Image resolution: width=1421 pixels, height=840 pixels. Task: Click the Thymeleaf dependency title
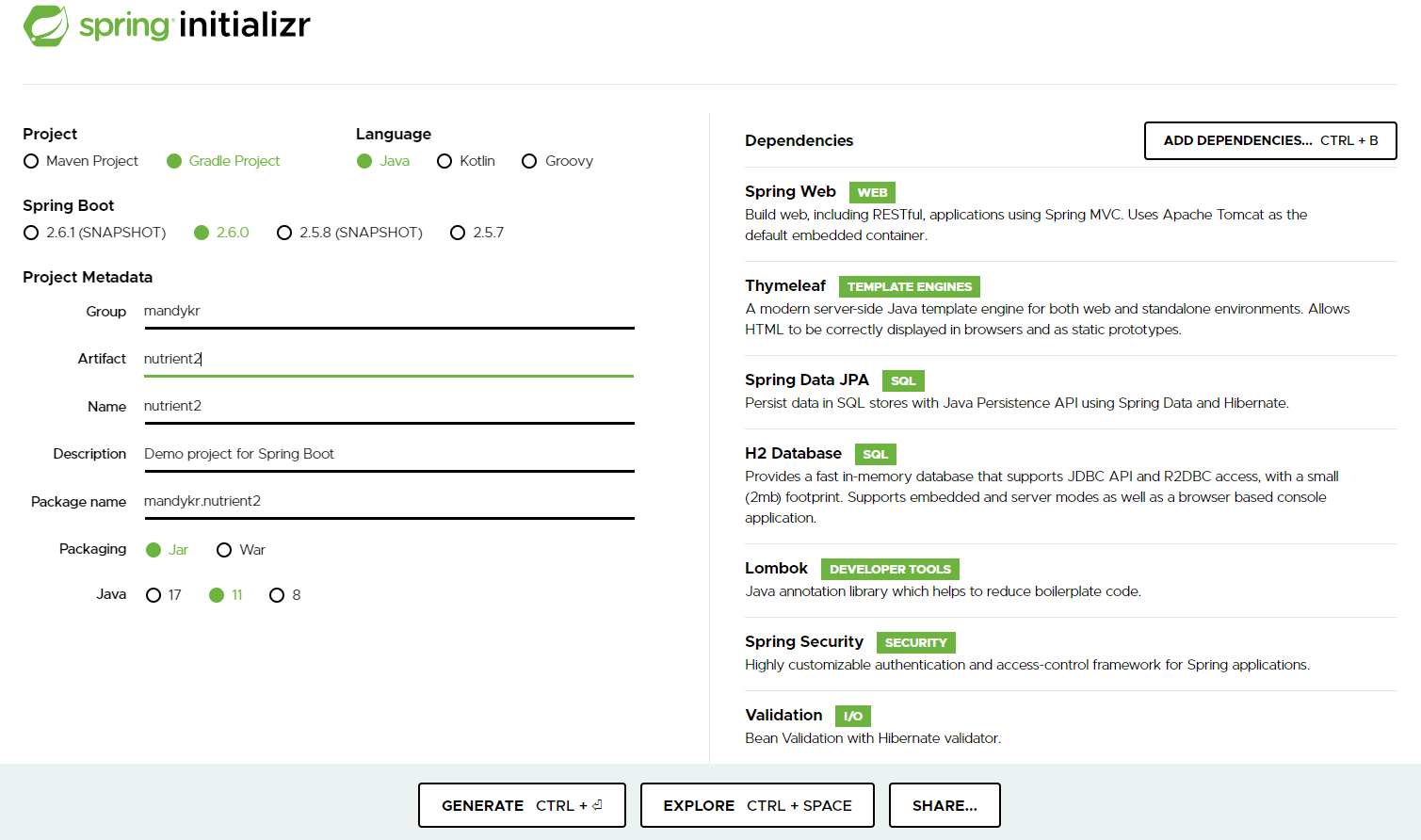785,285
